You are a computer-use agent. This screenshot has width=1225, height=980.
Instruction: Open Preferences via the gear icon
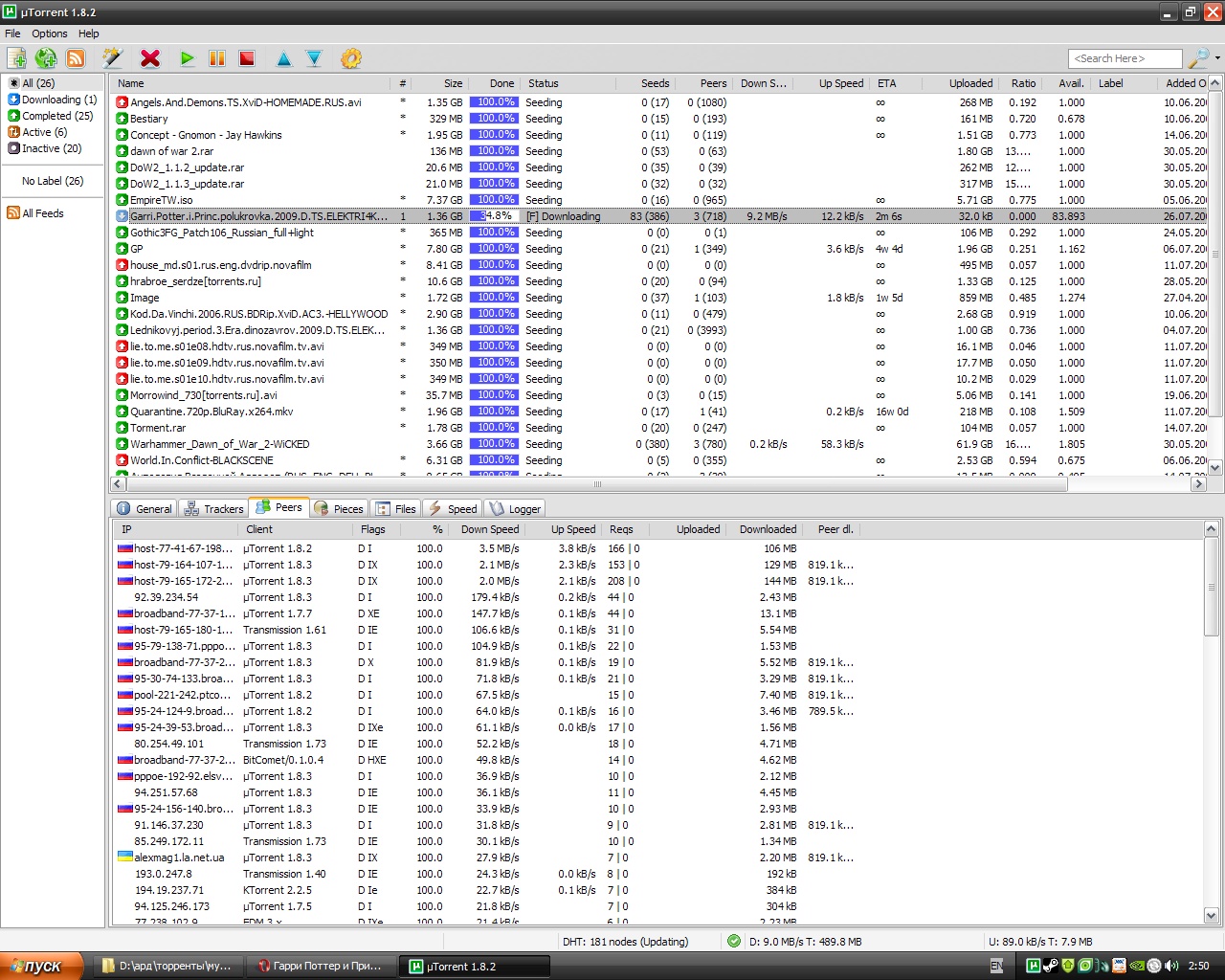(351, 58)
